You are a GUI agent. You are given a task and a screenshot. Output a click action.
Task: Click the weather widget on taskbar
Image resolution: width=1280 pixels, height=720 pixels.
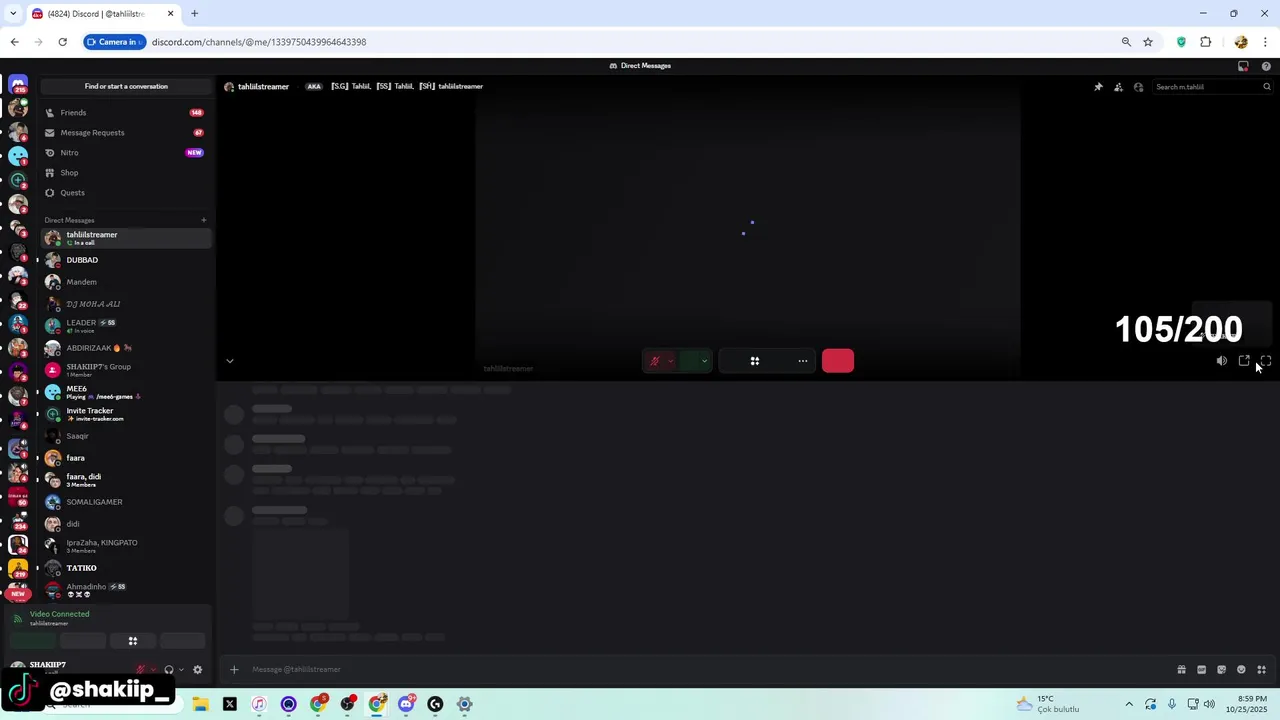tap(1048, 704)
